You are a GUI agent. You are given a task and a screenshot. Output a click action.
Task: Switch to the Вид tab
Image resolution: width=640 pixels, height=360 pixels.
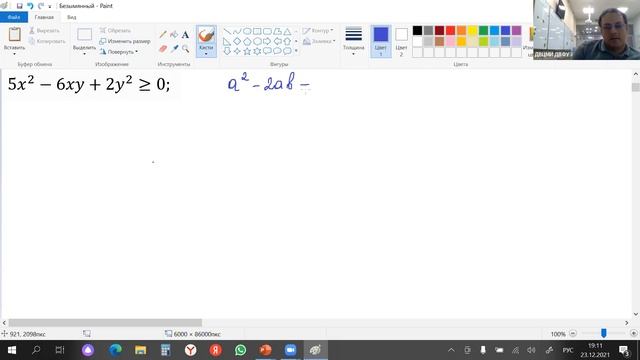click(71, 17)
